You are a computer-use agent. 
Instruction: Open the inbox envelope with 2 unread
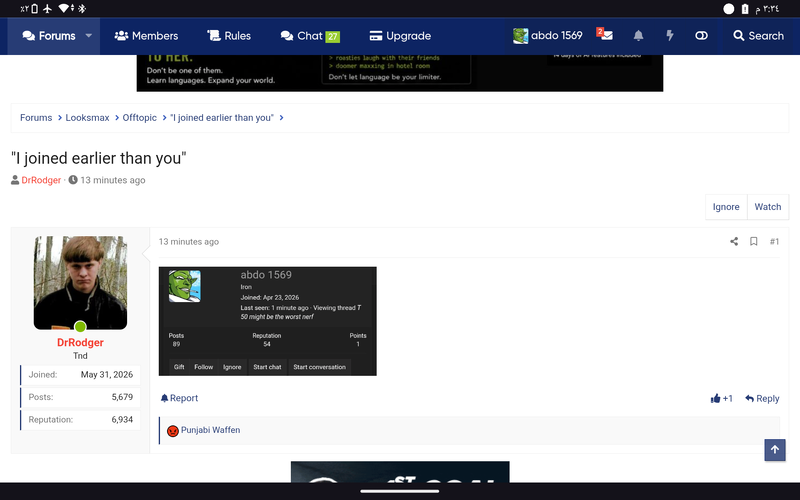[605, 35]
